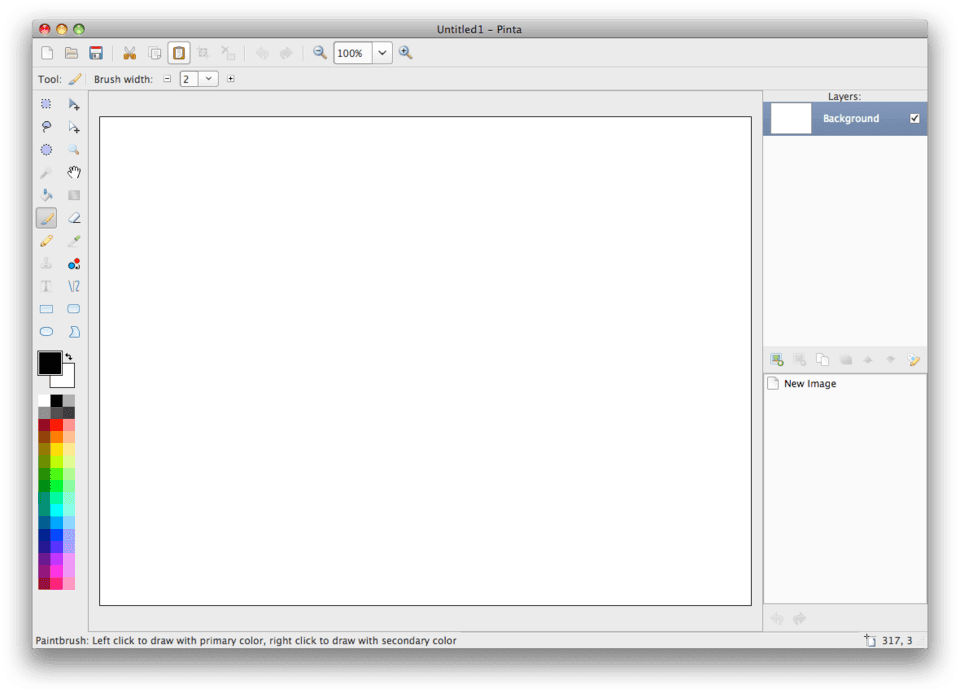
Task: Select the Eraser tool
Action: (x=73, y=218)
